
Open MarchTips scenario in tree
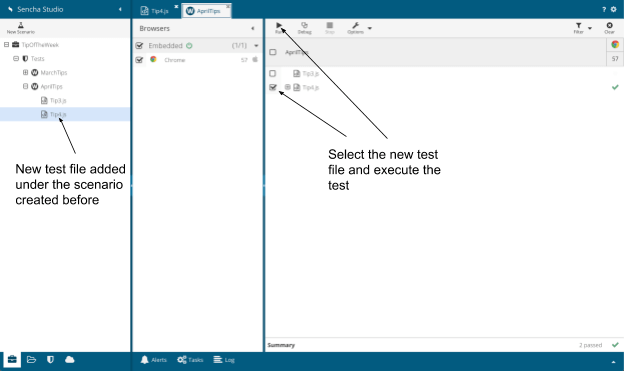click(54, 72)
